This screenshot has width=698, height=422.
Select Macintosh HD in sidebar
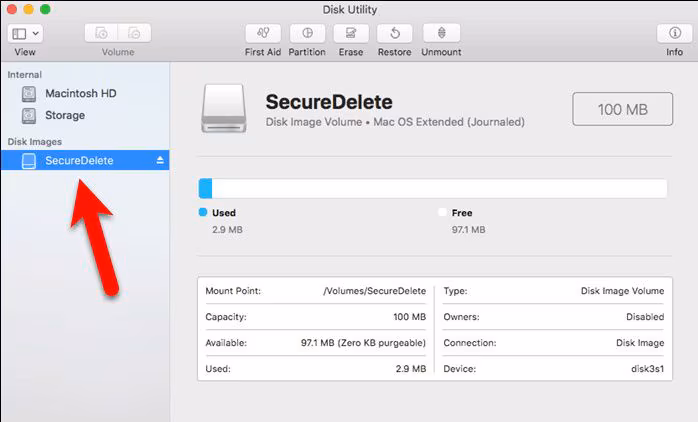80,93
